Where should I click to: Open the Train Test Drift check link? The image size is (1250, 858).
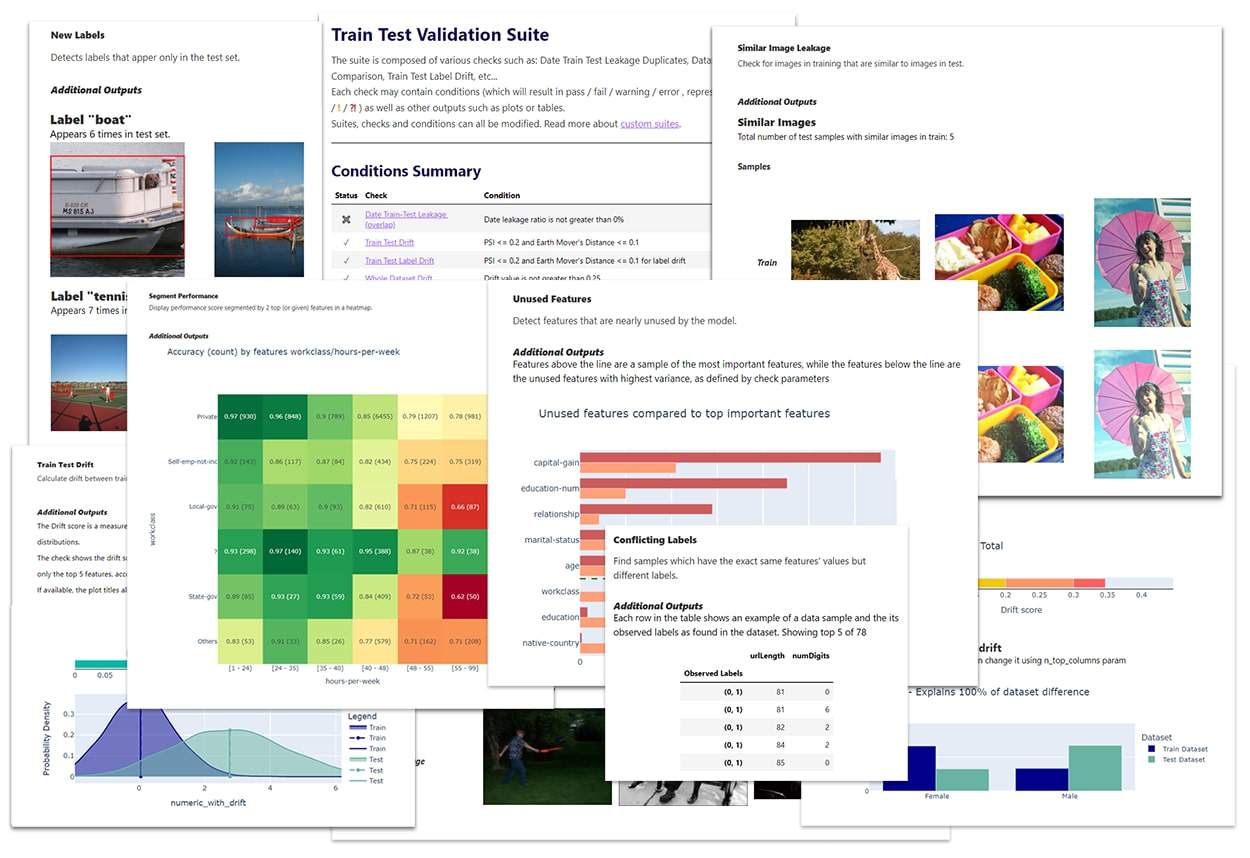(x=389, y=242)
